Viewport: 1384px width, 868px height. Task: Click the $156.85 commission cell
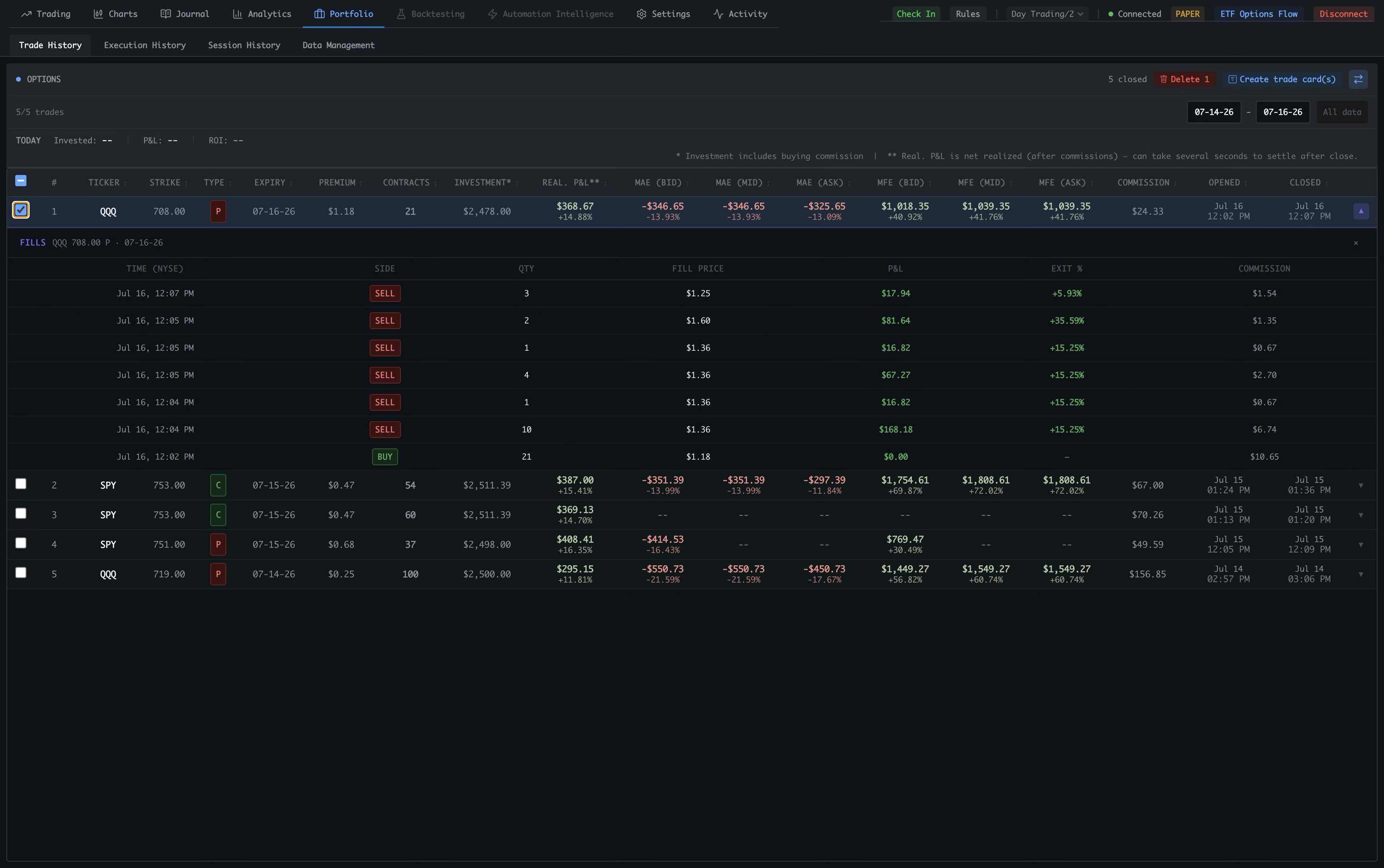(1147, 574)
